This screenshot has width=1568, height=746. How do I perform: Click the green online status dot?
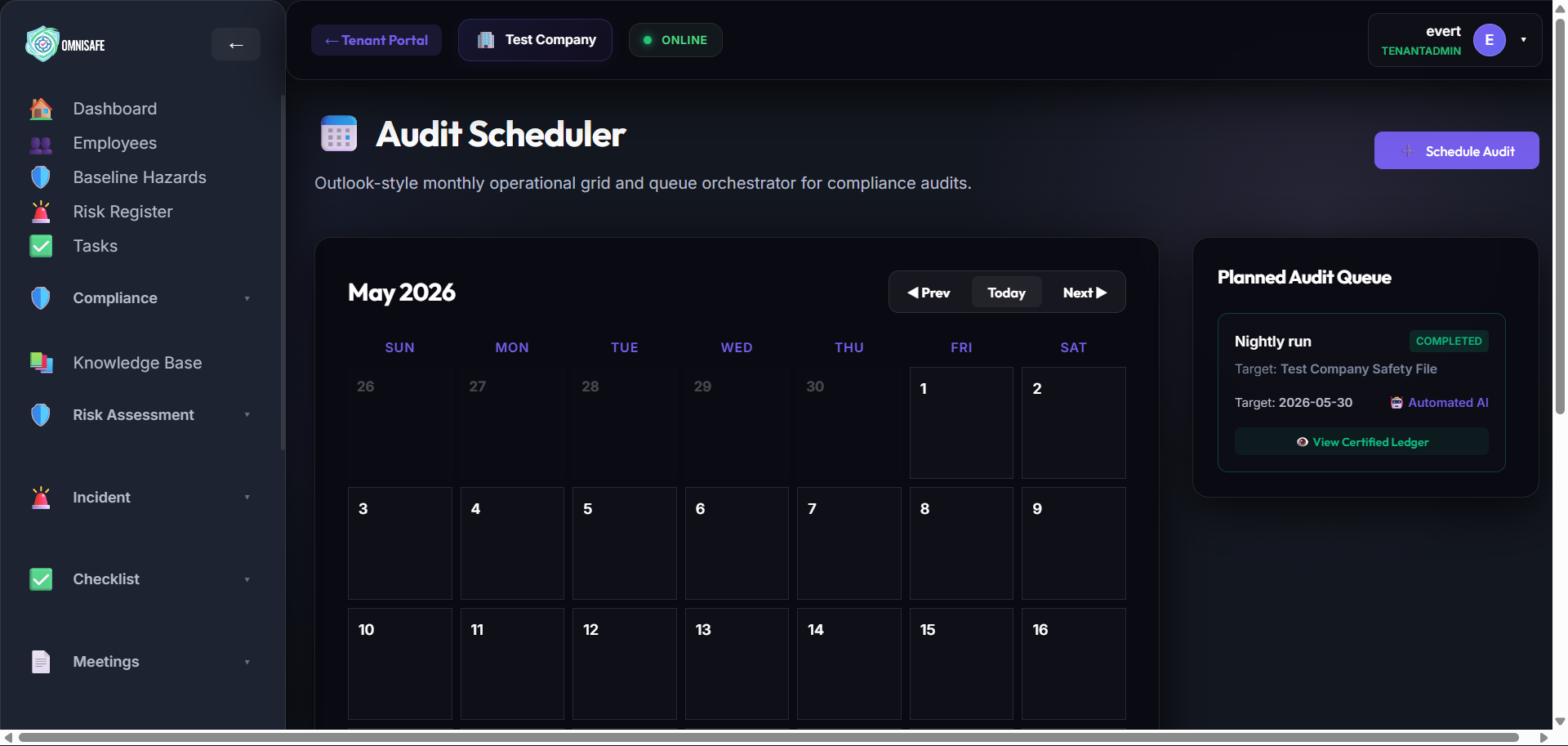[x=648, y=40]
